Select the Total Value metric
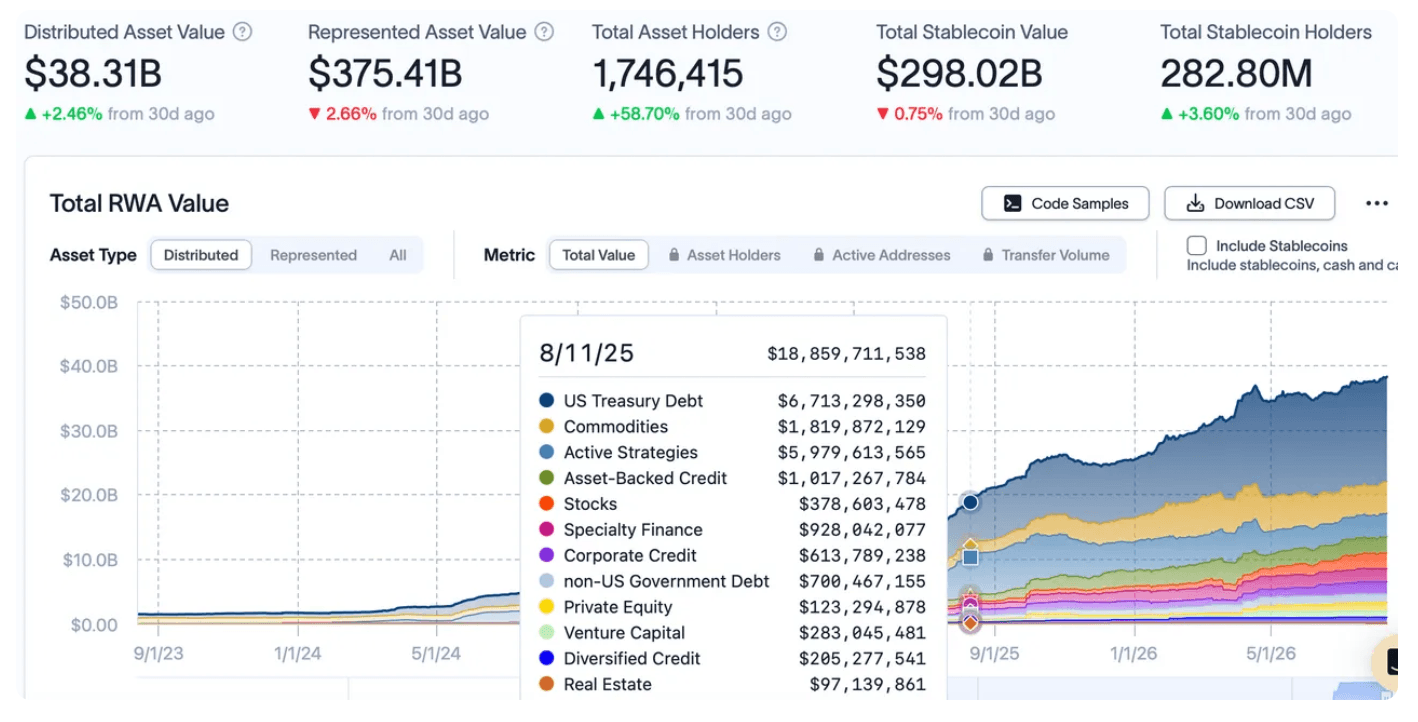 [598, 255]
